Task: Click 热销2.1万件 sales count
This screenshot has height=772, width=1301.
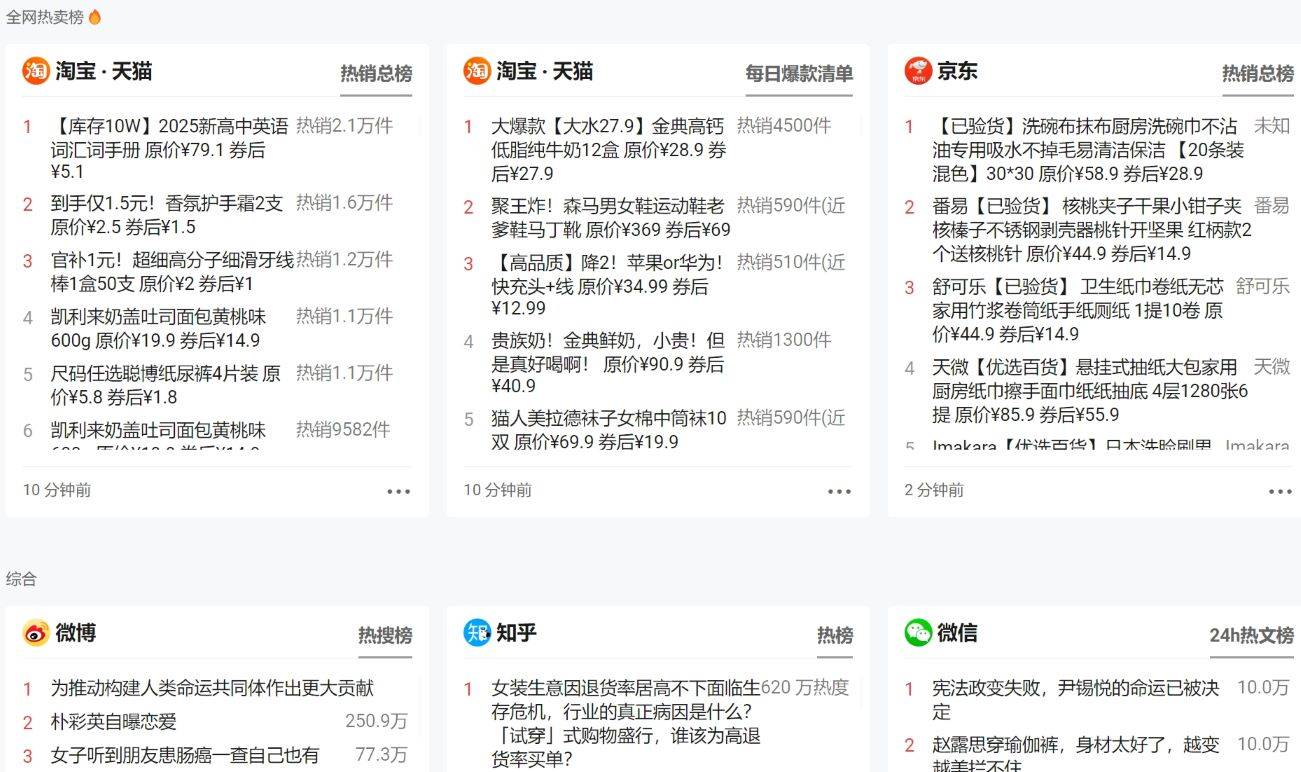Action: point(344,125)
